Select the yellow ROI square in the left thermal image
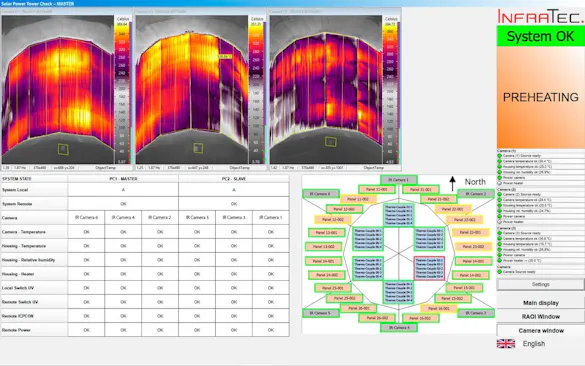Viewport: 585px width, 366px height. coord(63,149)
